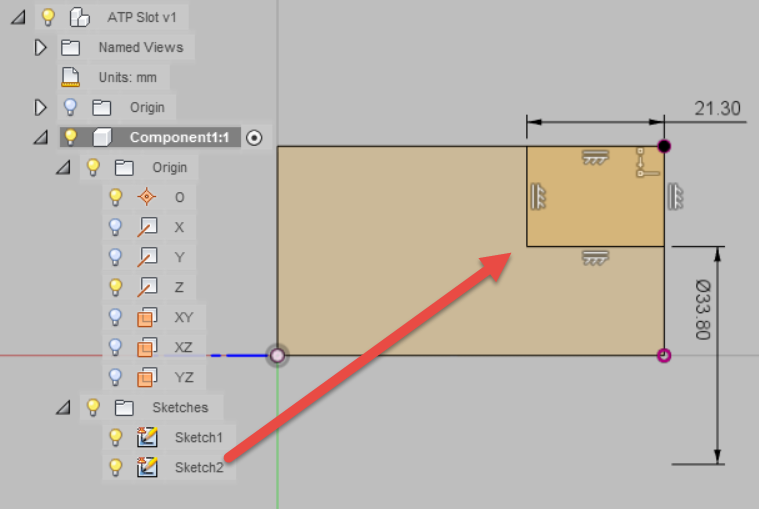The height and width of the screenshot is (509, 759).
Task: Show the top-level Origin folder bulb
Action: coord(71,107)
